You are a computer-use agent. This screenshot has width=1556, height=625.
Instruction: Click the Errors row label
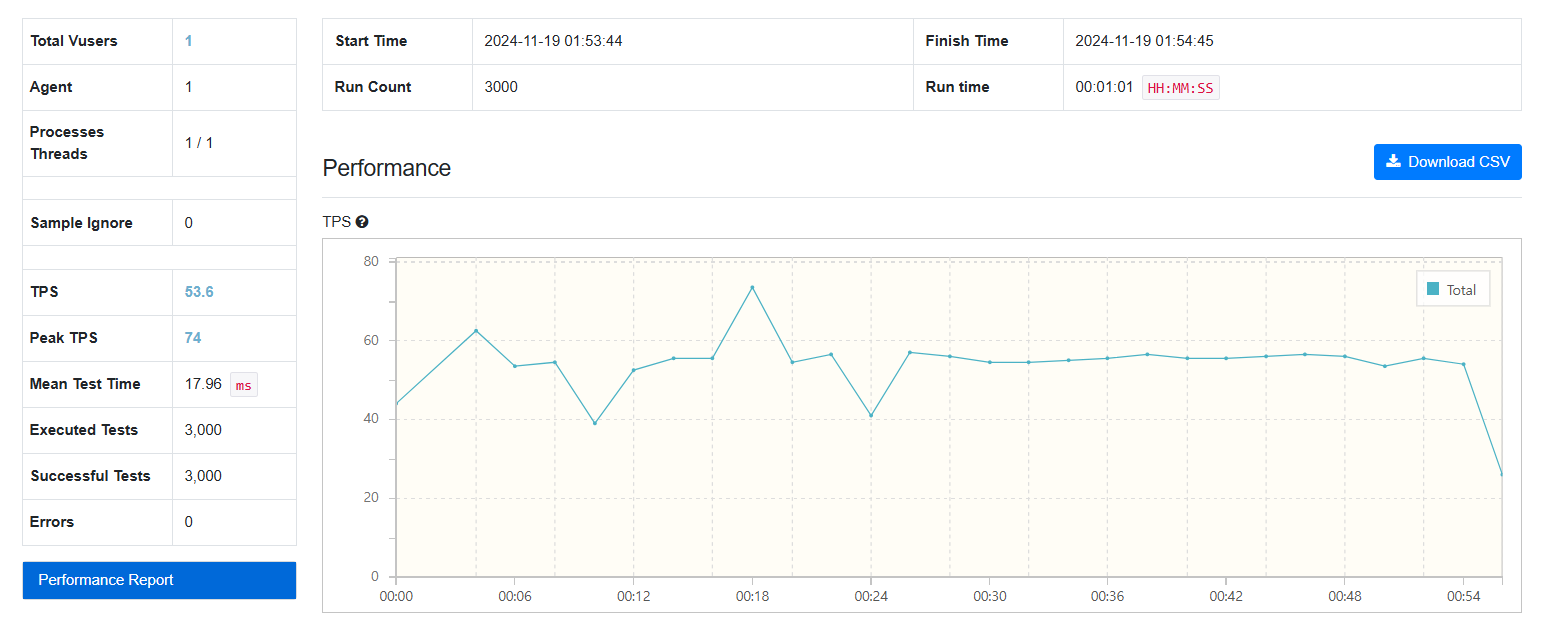tap(52, 522)
